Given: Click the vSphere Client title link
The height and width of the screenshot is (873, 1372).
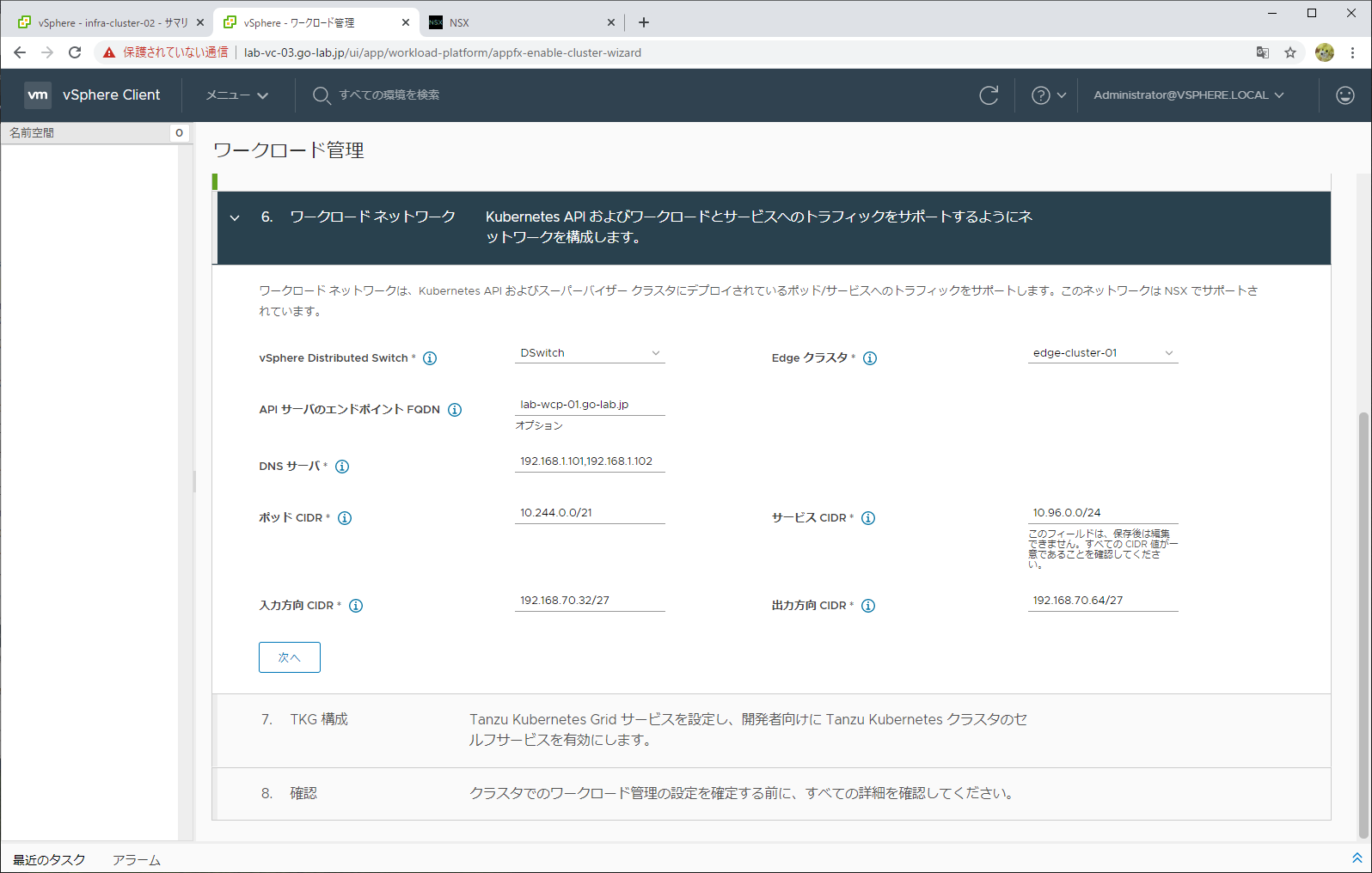Looking at the screenshot, I should (111, 95).
